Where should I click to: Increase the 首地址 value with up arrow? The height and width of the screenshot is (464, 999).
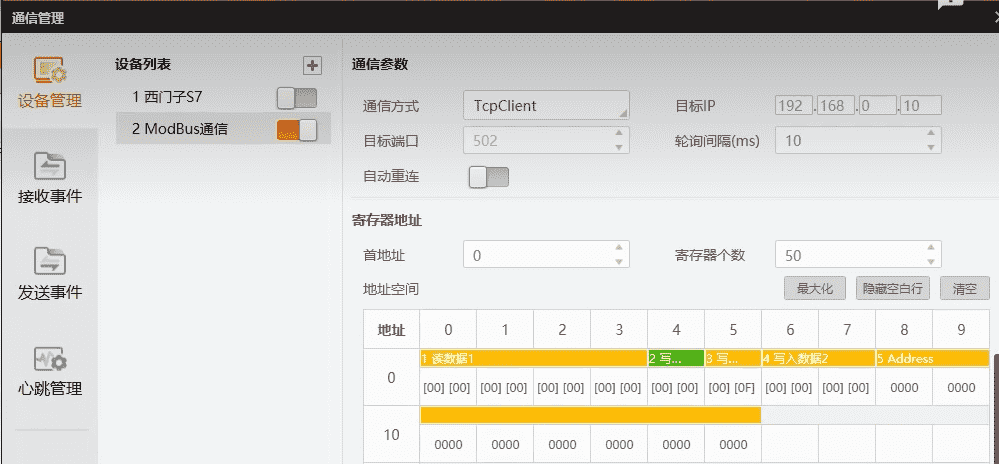[620, 249]
